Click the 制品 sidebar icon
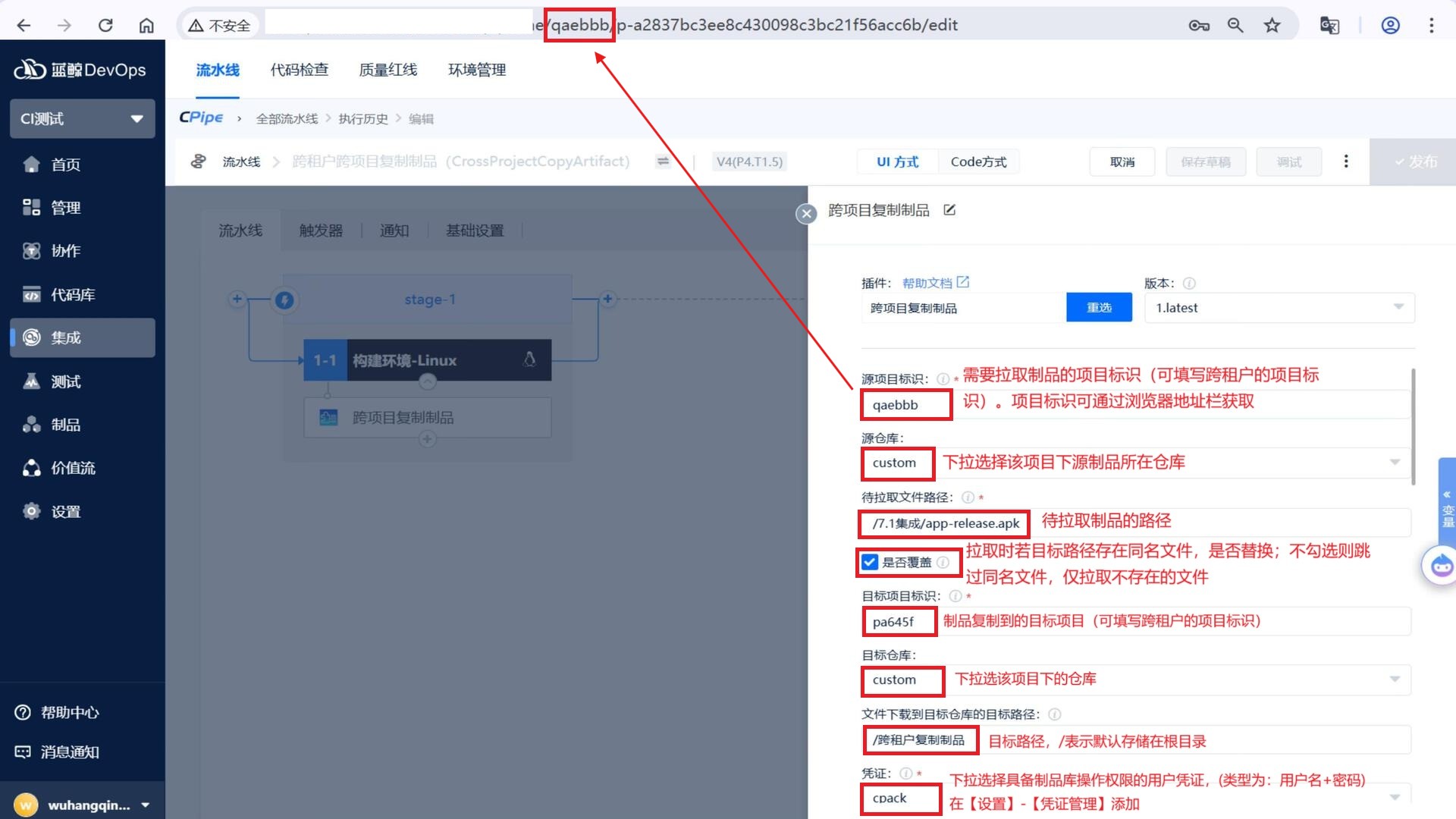1456x819 pixels. pos(32,425)
